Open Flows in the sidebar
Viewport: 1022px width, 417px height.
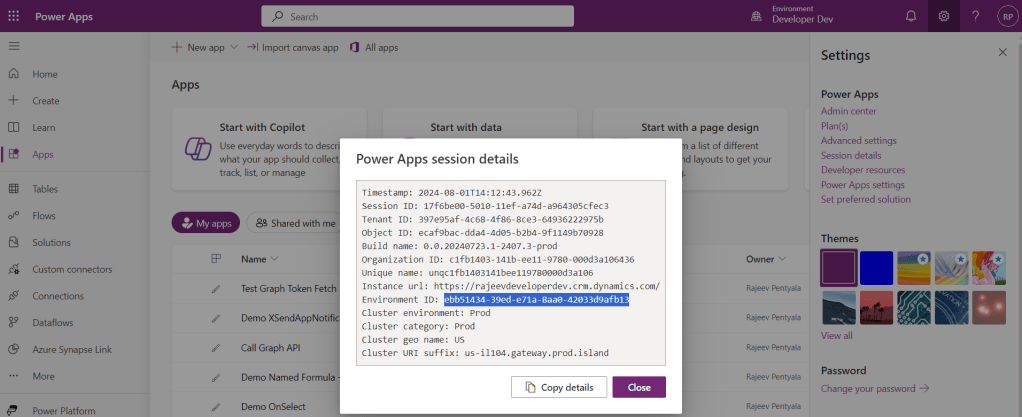pos(44,215)
